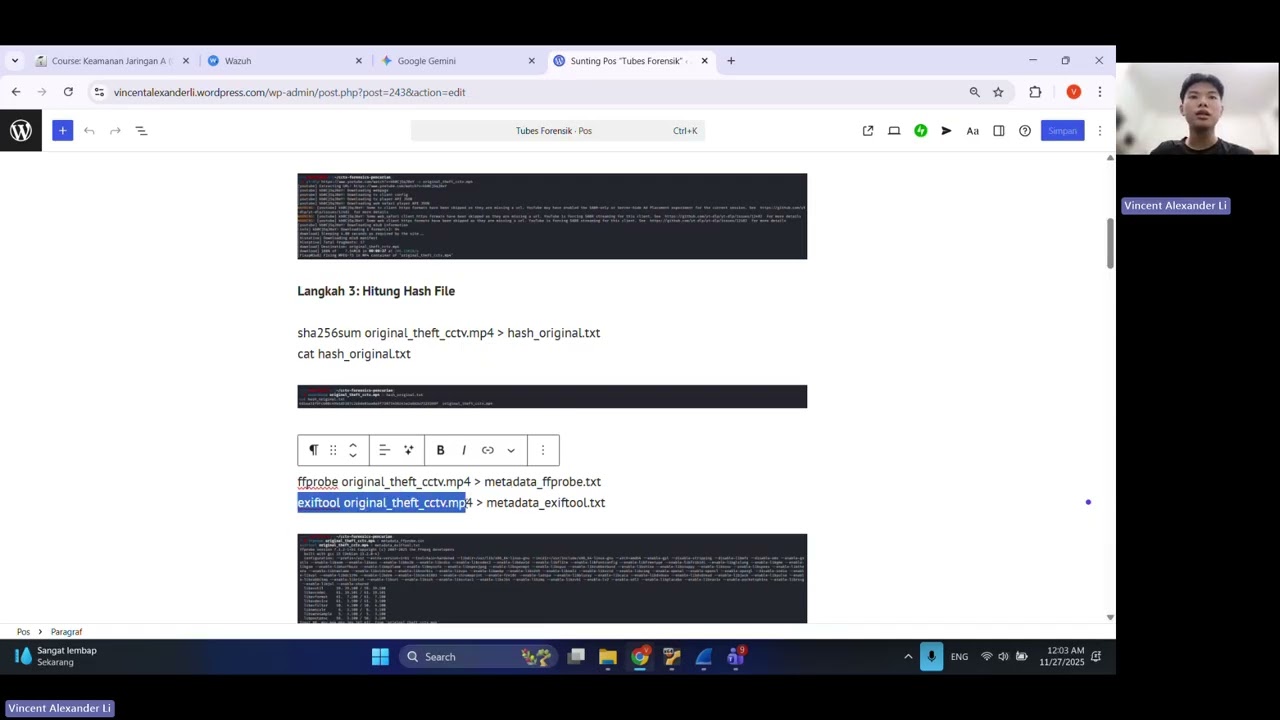Click the zoom magnifier icon in address bar

[x=974, y=92]
